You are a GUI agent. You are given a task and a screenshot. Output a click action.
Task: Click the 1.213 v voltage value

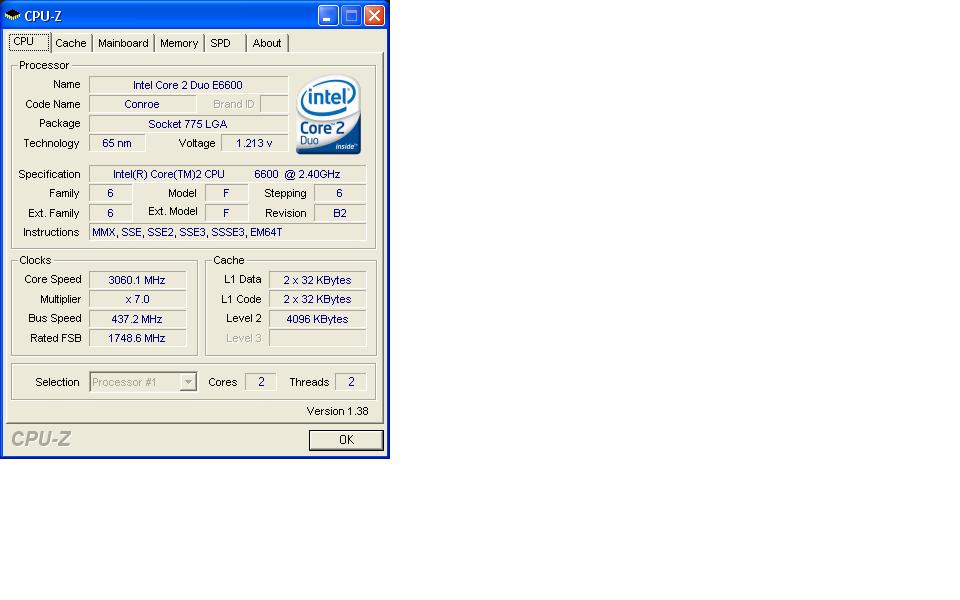tap(254, 143)
